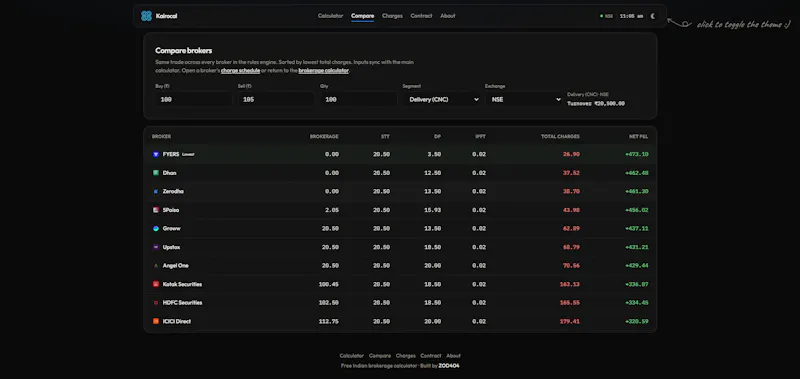Click the Upstox broker logo icon

(156, 247)
